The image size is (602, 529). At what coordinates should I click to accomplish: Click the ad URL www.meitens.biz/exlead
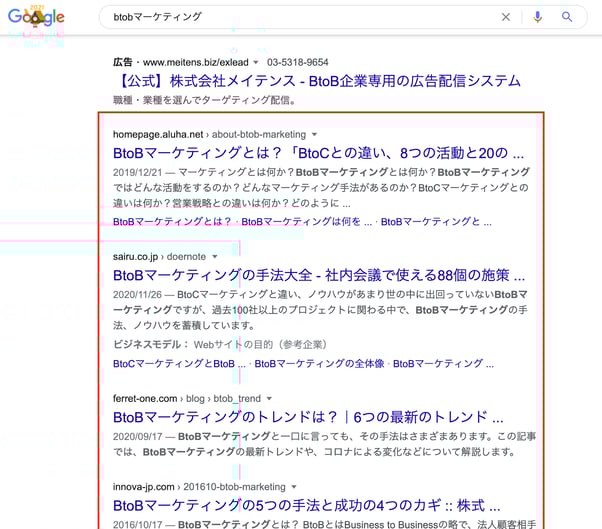coord(195,62)
